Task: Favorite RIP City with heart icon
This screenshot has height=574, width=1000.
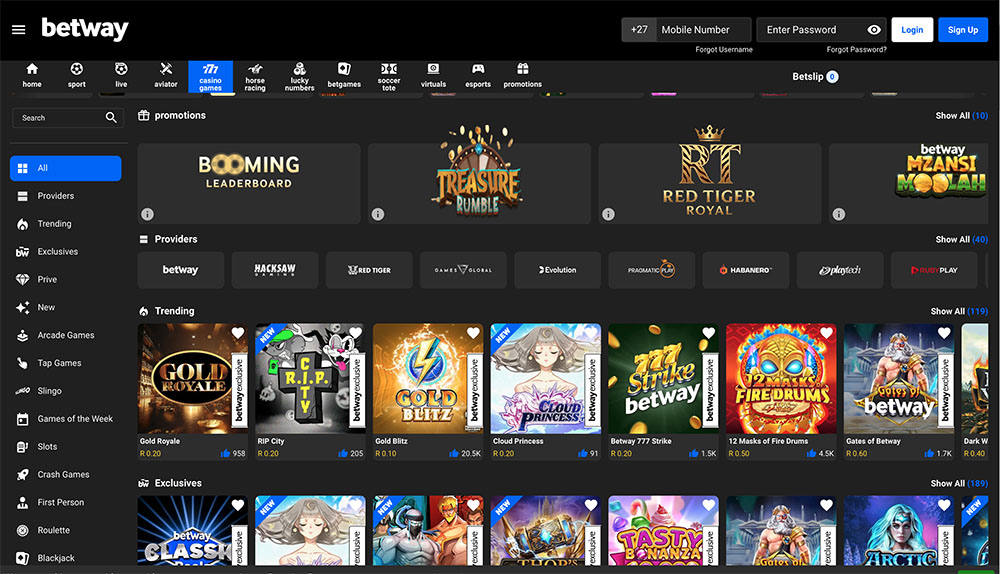Action: [x=355, y=333]
